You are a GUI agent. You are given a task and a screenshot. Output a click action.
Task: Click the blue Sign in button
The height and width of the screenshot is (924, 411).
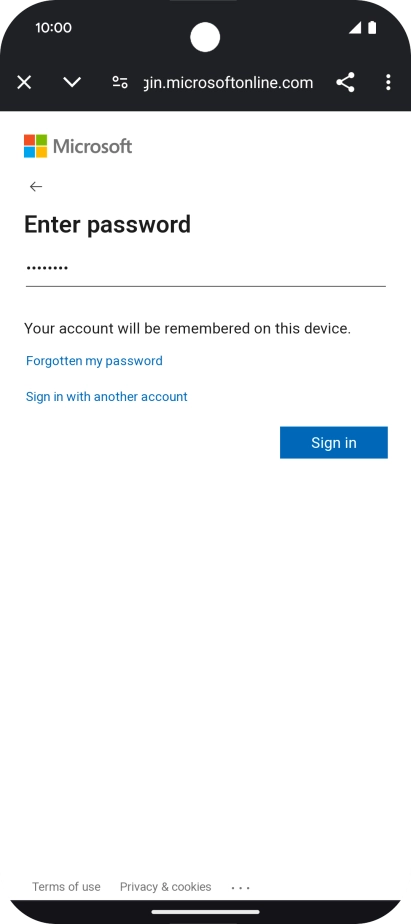click(334, 443)
